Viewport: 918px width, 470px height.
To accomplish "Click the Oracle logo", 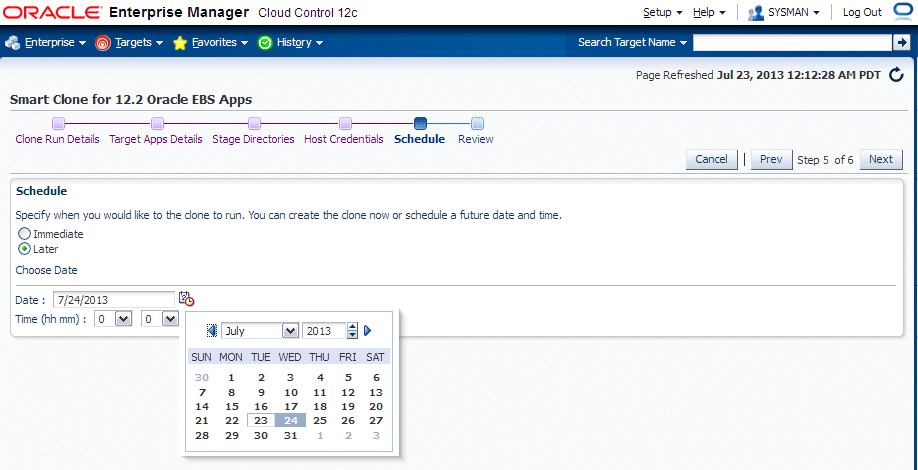I will coord(52,12).
